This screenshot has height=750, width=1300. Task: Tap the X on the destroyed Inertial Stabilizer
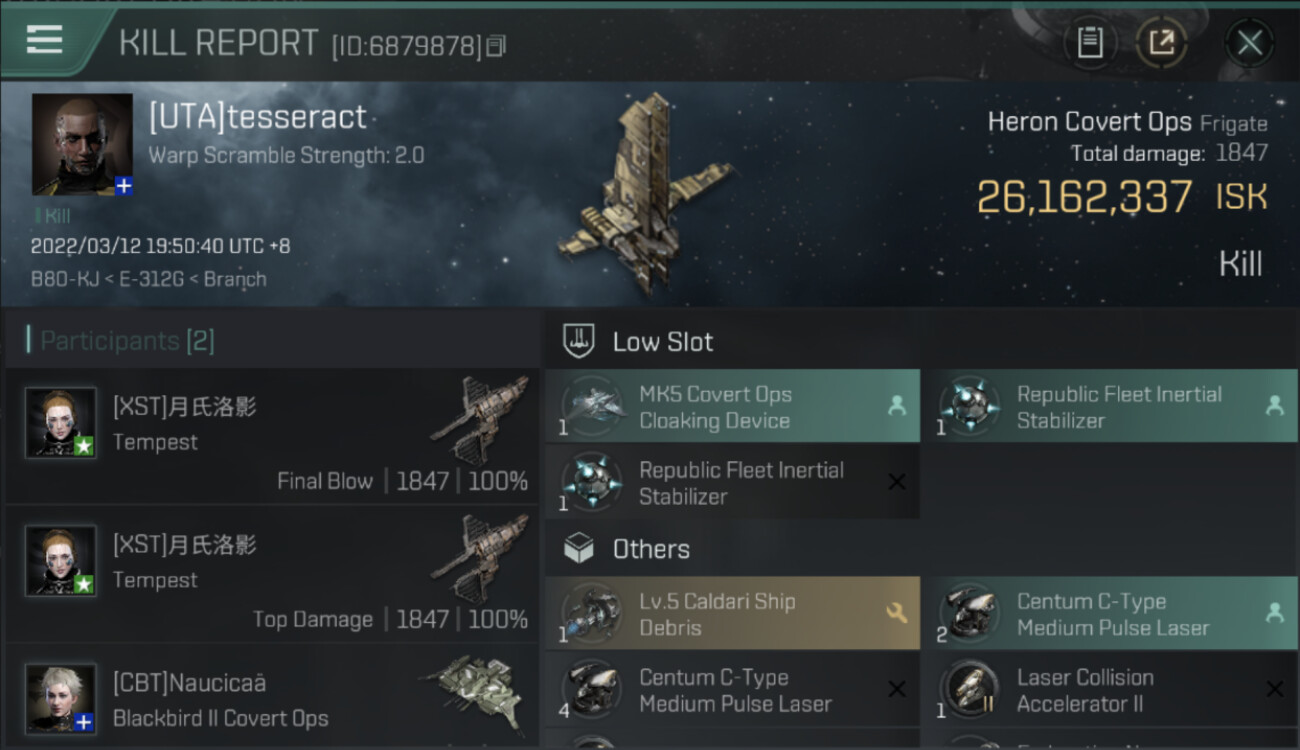click(x=896, y=483)
